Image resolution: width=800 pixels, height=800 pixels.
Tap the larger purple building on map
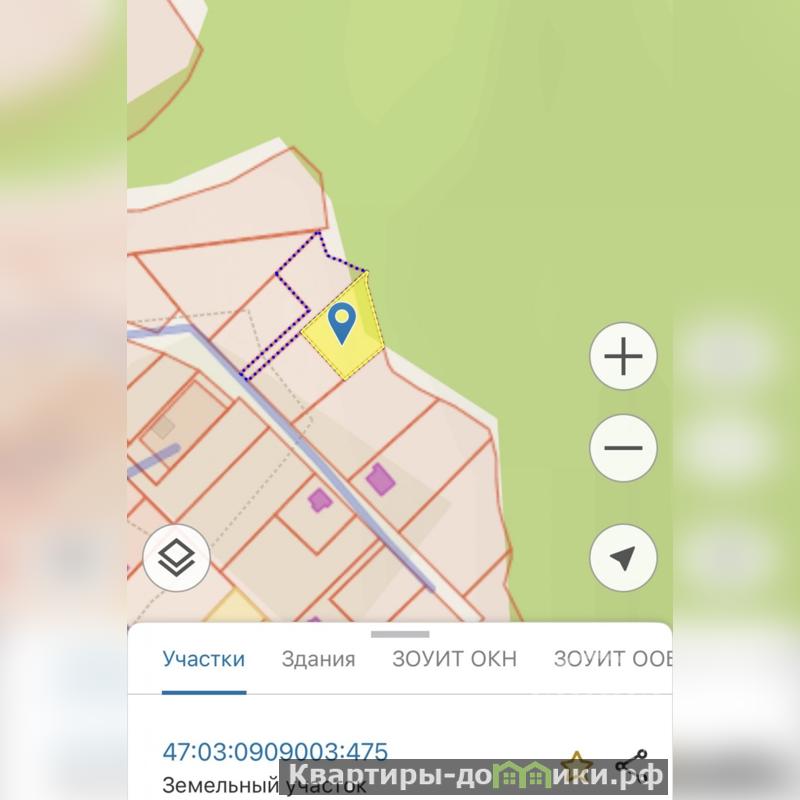click(x=380, y=480)
